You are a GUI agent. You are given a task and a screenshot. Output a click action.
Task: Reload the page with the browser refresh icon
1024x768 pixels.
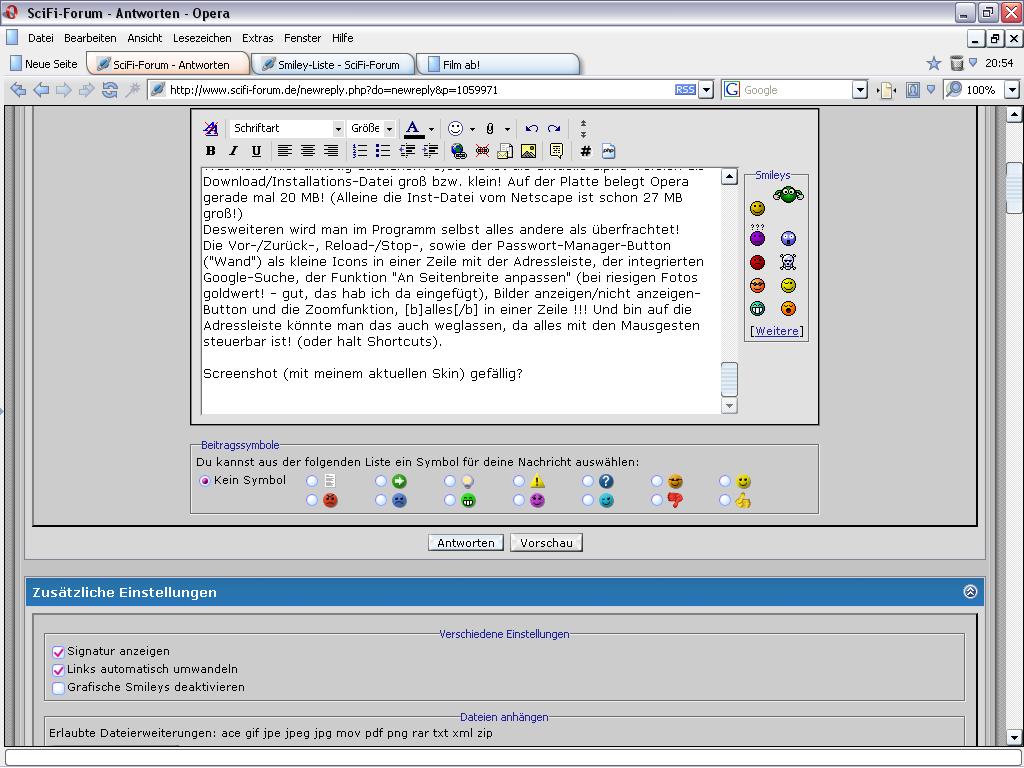pyautogui.click(x=110, y=90)
